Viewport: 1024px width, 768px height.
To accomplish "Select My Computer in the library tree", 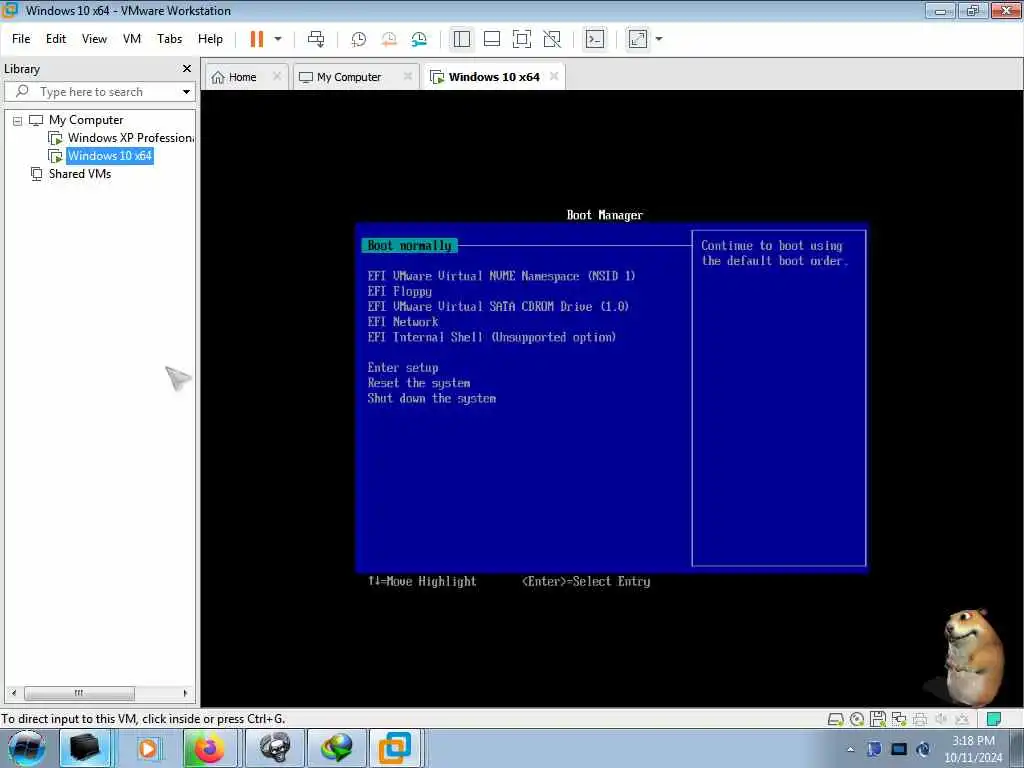I will click(x=86, y=120).
